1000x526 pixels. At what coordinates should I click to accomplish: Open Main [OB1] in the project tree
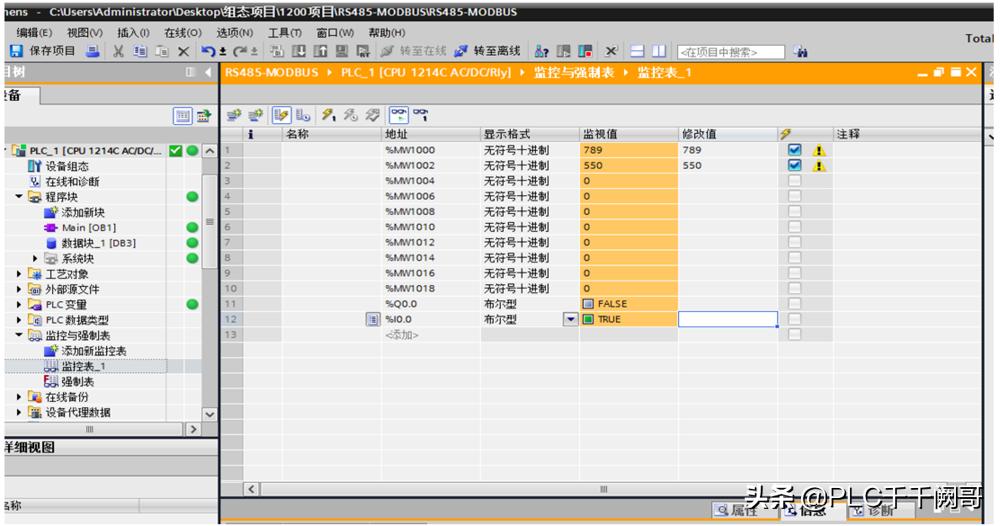pos(88,228)
